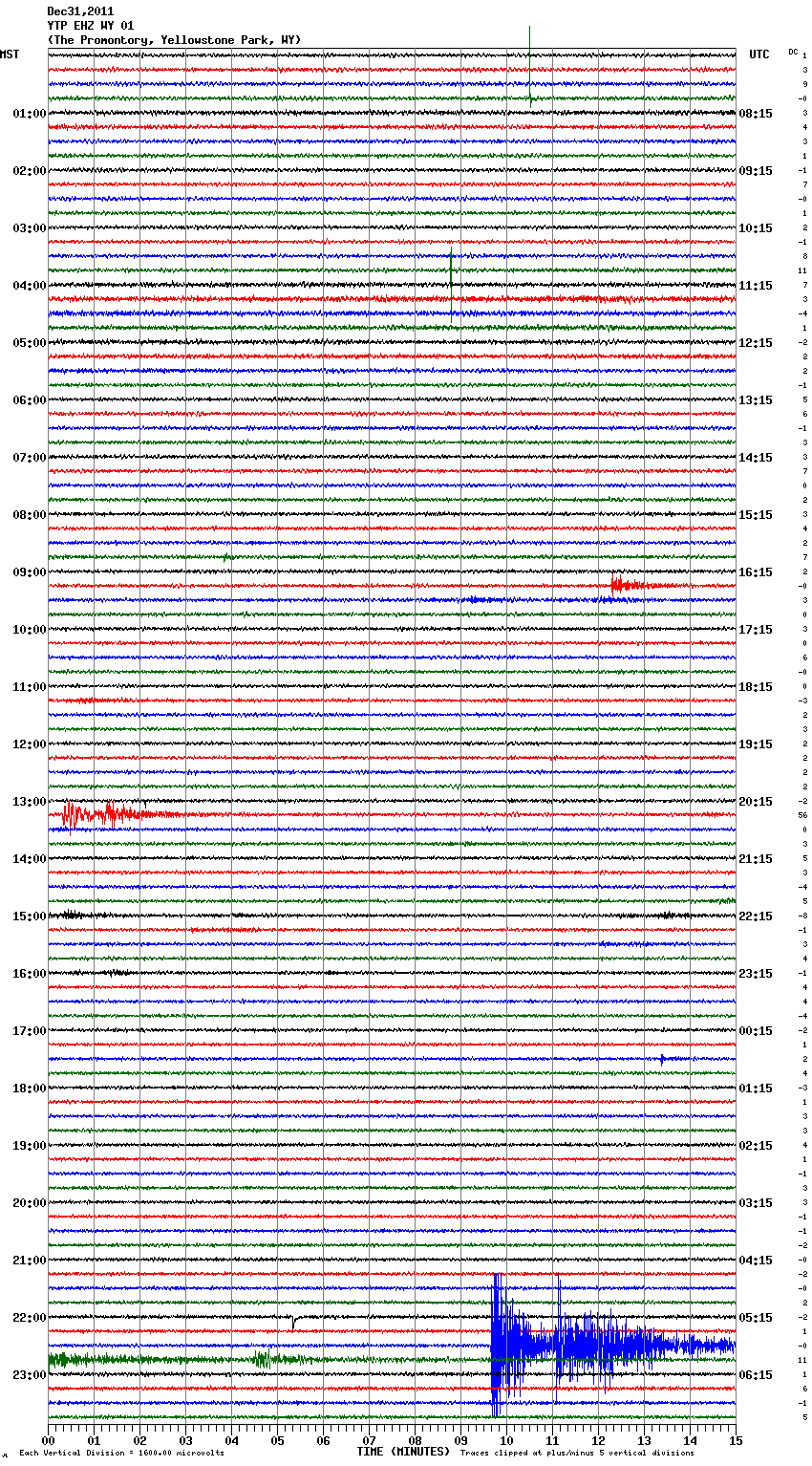Select the 02:00 MST time label
Image resolution: width=812 pixels, height=1466 pixels.
(x=30, y=171)
